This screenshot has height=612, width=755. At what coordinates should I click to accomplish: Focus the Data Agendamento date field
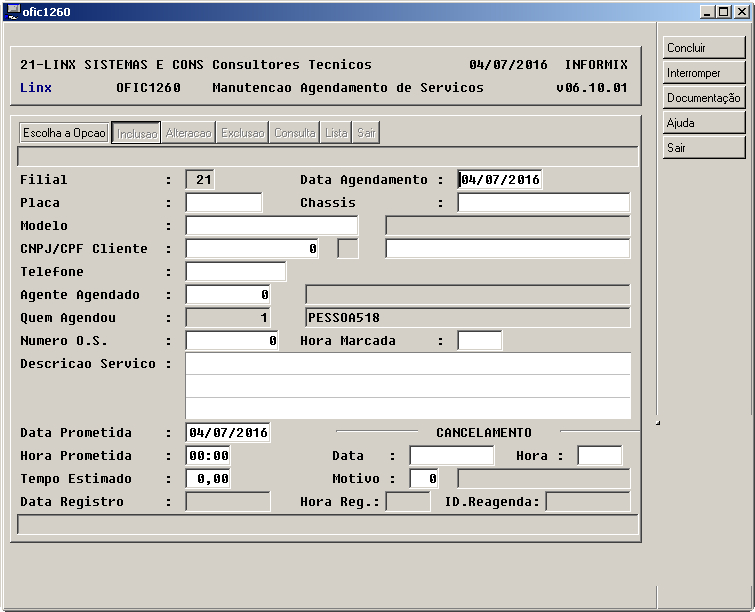tap(500, 180)
